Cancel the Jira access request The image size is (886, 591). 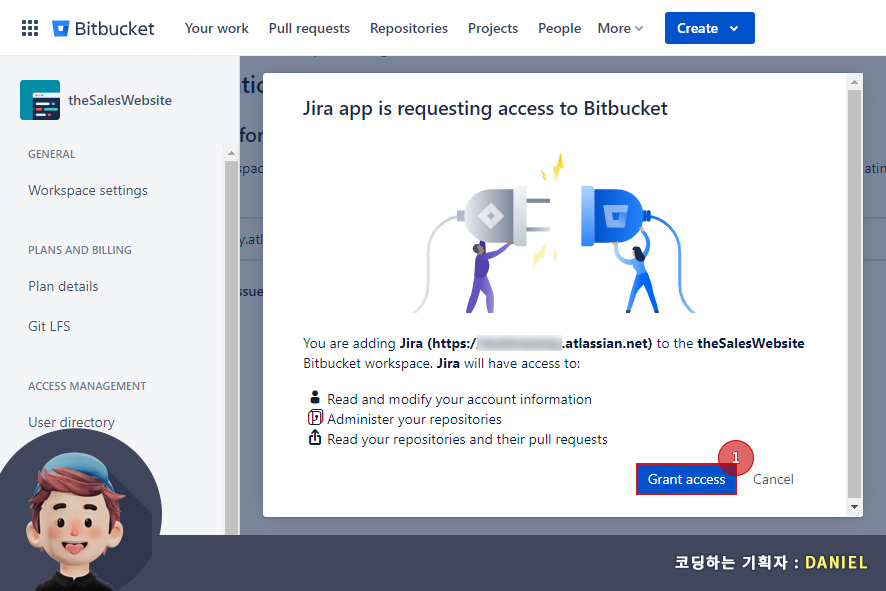click(x=773, y=479)
